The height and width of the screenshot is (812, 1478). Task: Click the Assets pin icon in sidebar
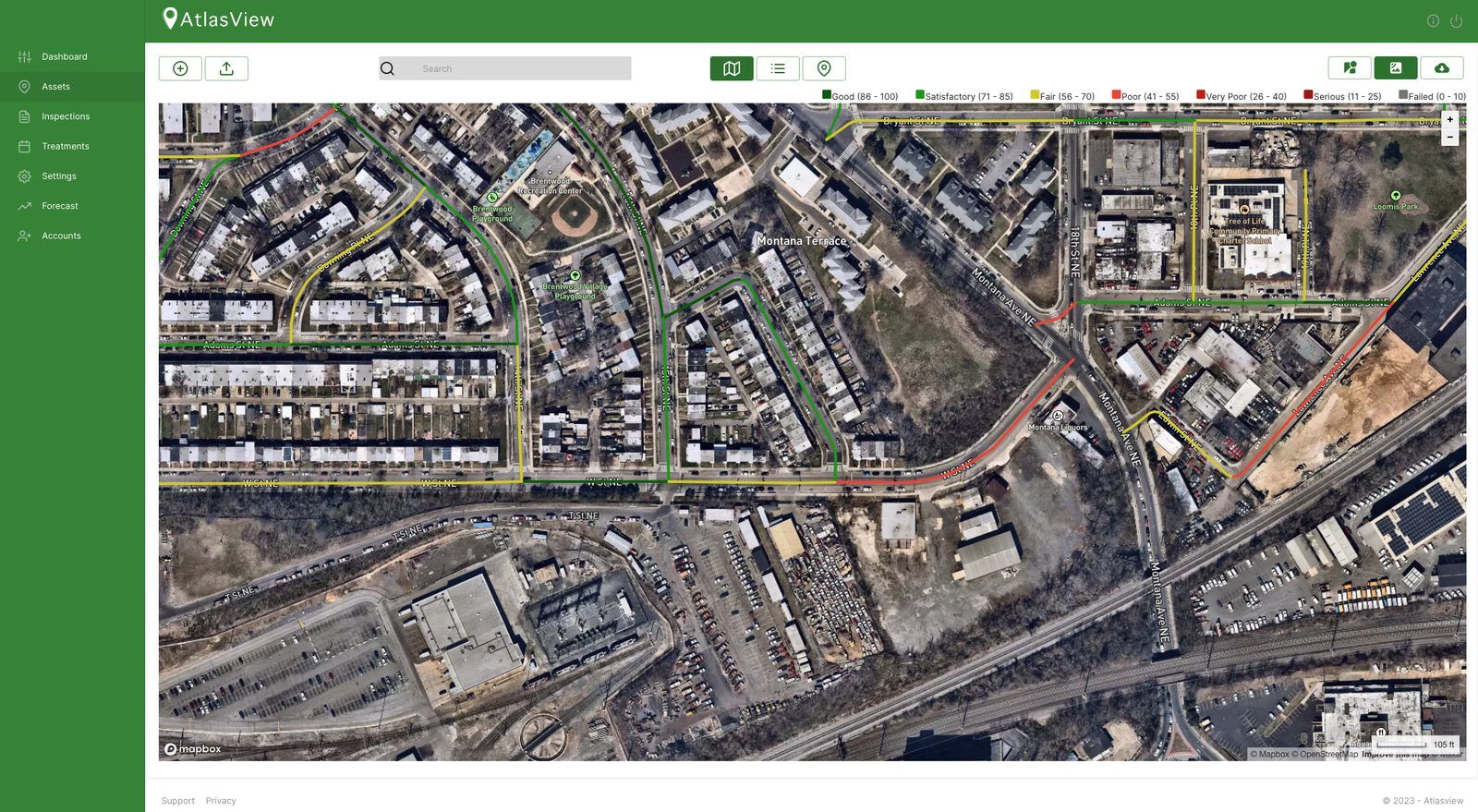(x=24, y=87)
